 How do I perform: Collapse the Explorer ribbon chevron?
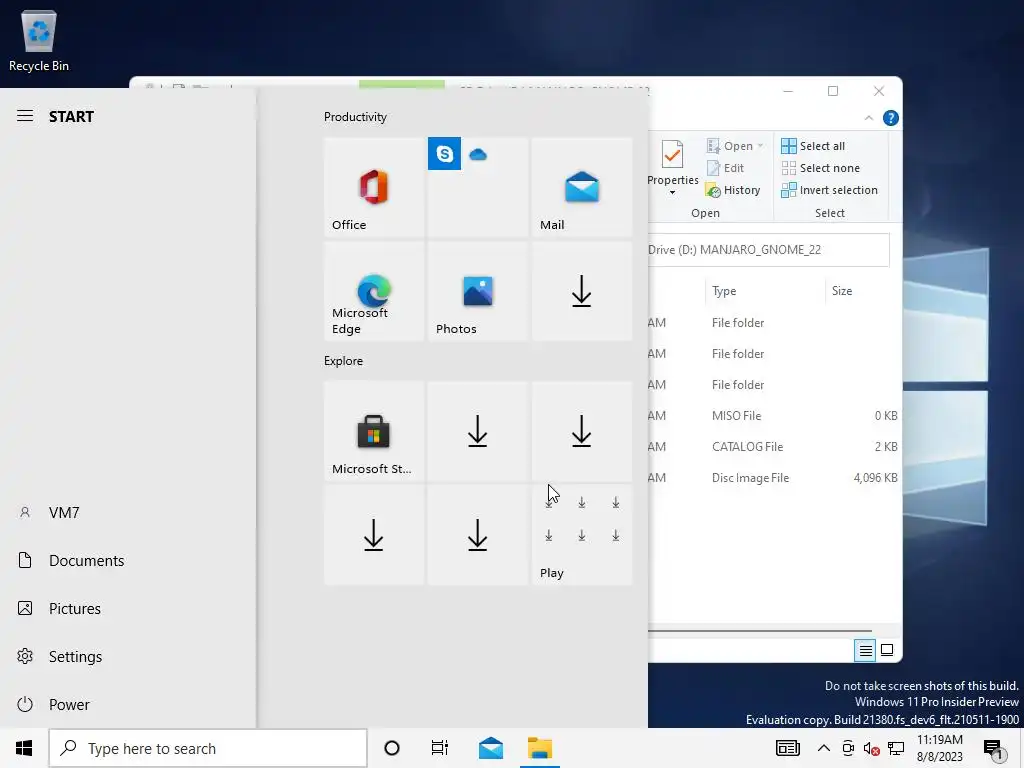click(x=869, y=118)
